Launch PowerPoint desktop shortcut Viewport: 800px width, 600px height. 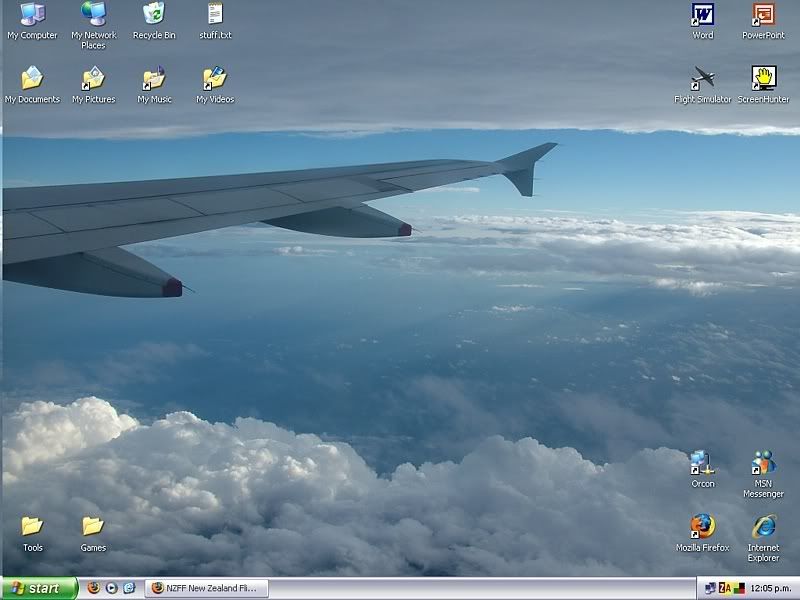[x=763, y=15]
